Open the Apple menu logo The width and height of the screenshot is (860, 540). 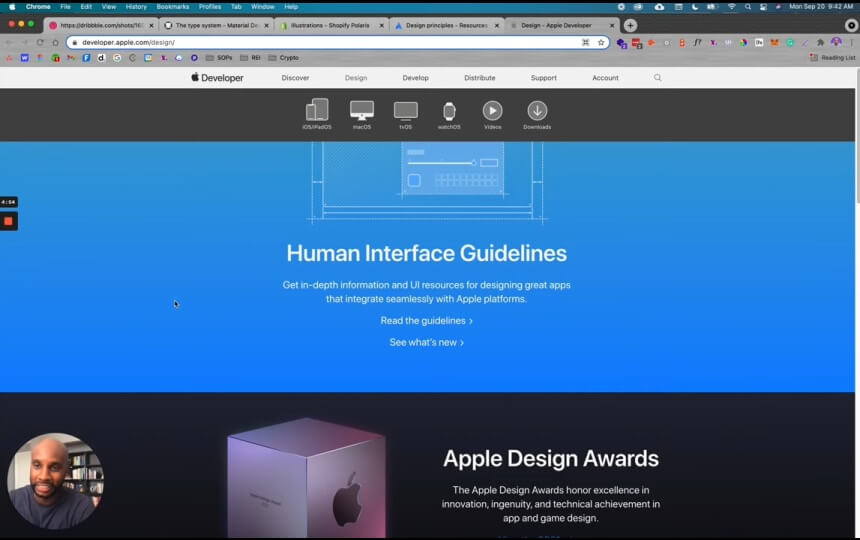[12, 7]
